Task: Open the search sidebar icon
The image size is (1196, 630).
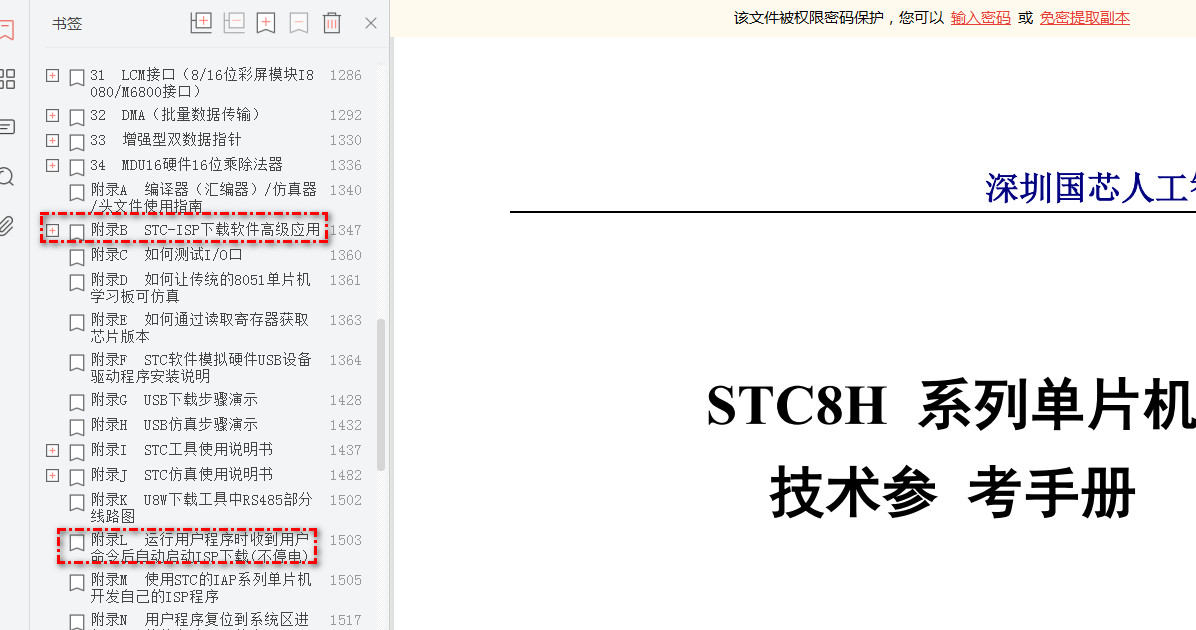Action: click(x=7, y=177)
